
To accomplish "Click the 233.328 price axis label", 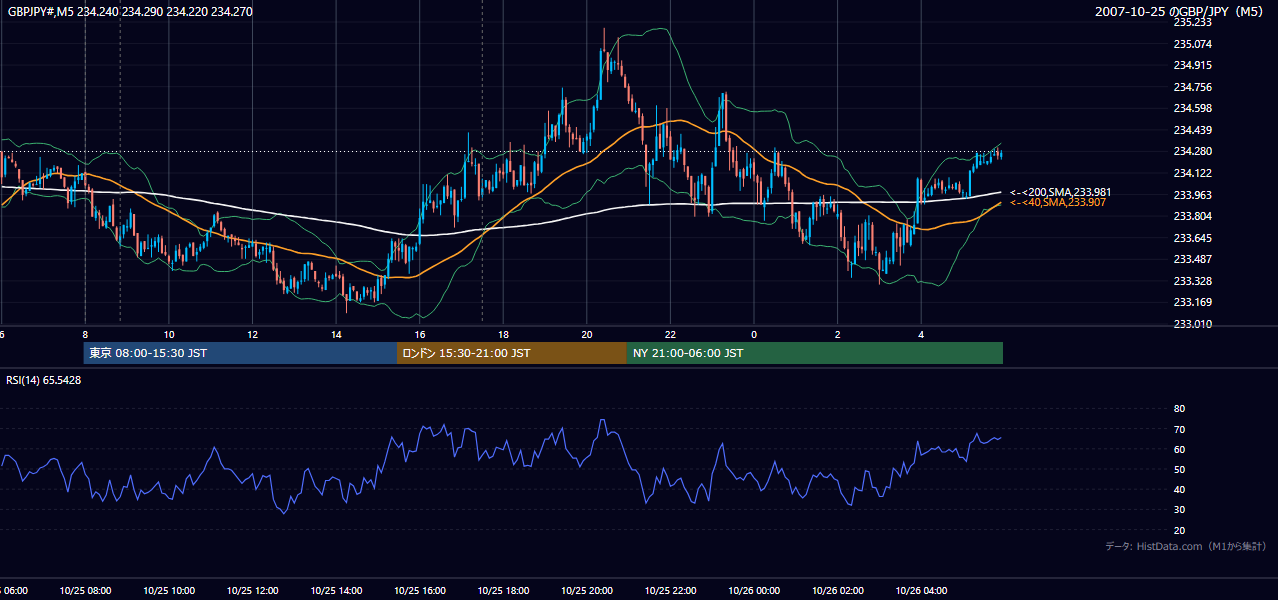I will (1192, 281).
